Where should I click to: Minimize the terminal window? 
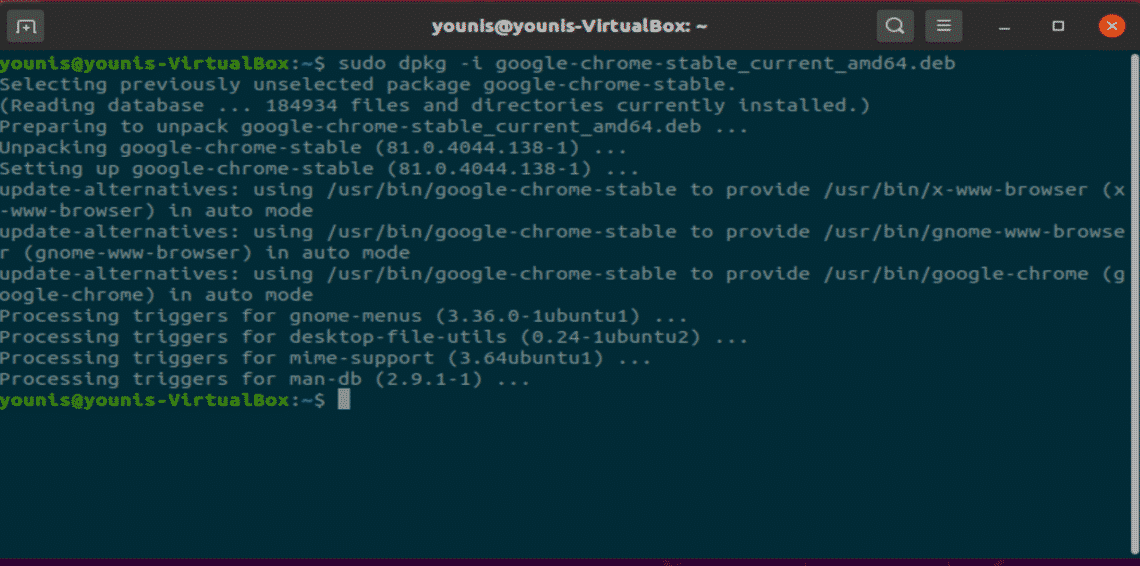[x=1010, y=25]
